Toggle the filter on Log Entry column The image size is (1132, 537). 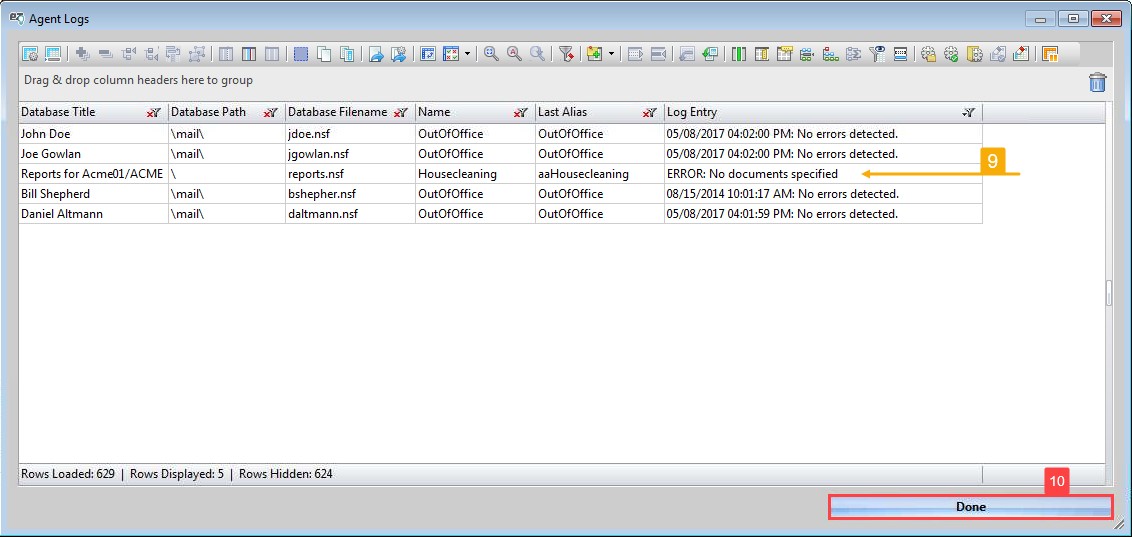pos(968,113)
